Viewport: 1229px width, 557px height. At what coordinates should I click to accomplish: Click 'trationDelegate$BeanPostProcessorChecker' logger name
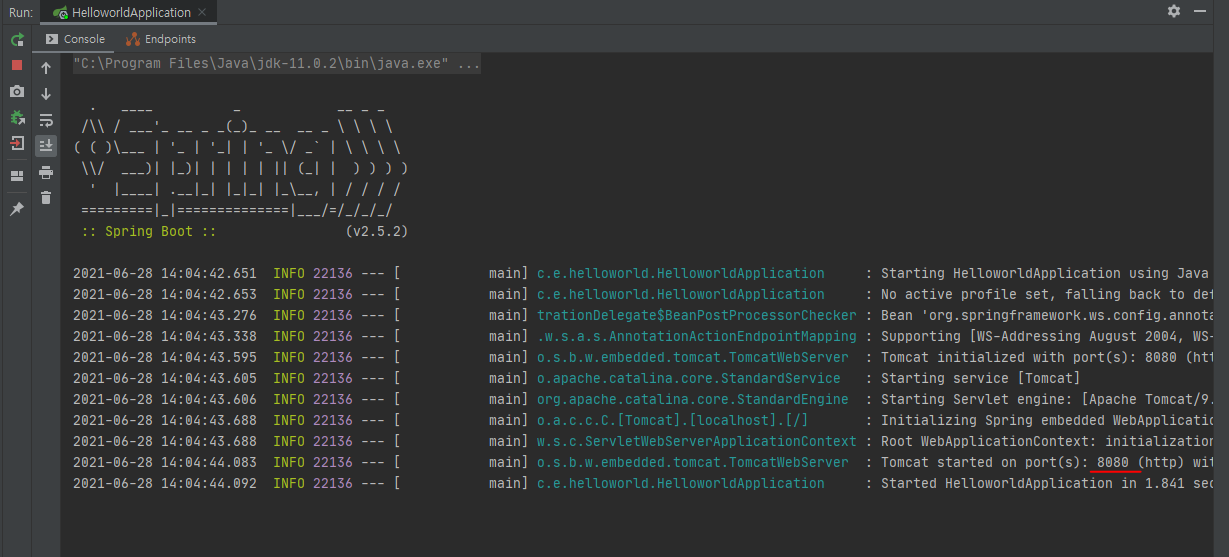[697, 315]
